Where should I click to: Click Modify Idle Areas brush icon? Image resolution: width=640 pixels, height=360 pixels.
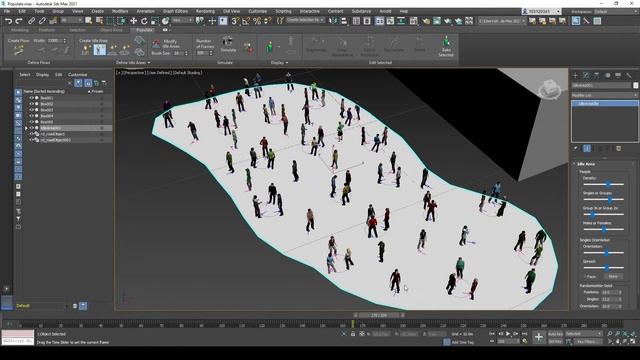tap(156, 44)
